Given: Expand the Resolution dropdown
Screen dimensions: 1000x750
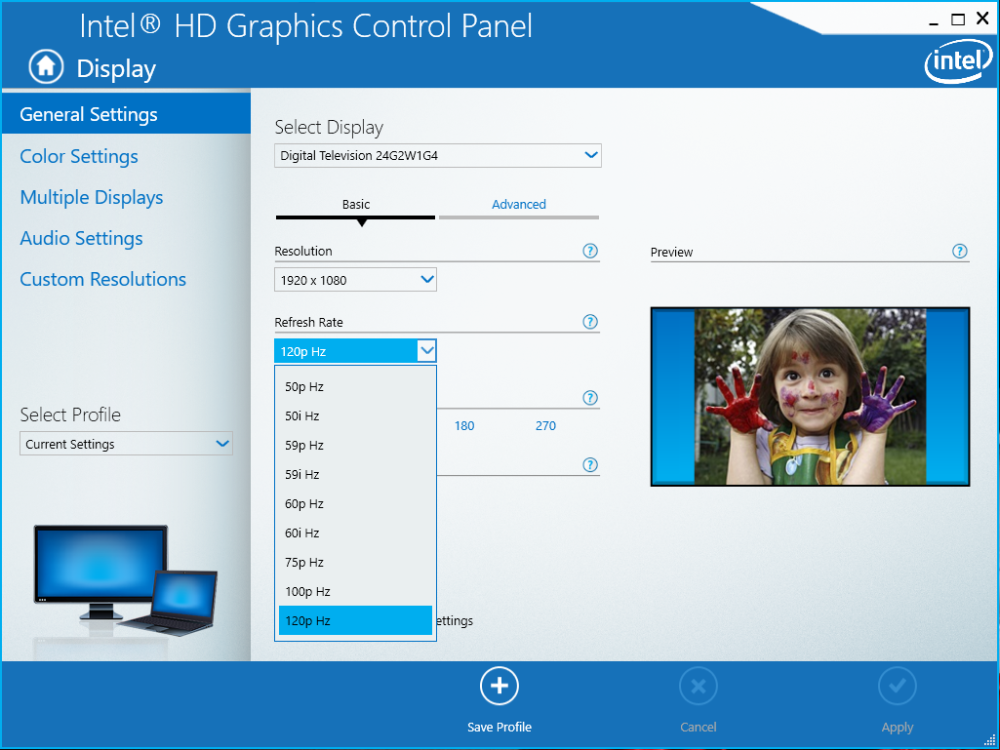Looking at the screenshot, I should [x=355, y=280].
